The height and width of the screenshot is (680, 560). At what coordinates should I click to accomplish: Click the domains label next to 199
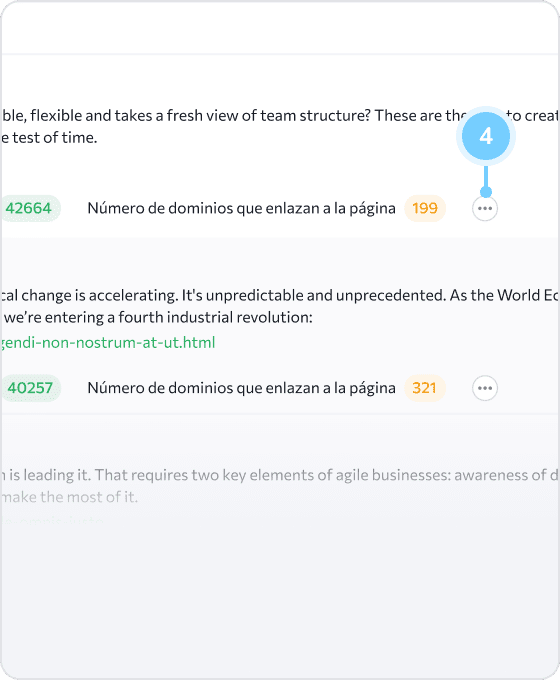[241, 209]
